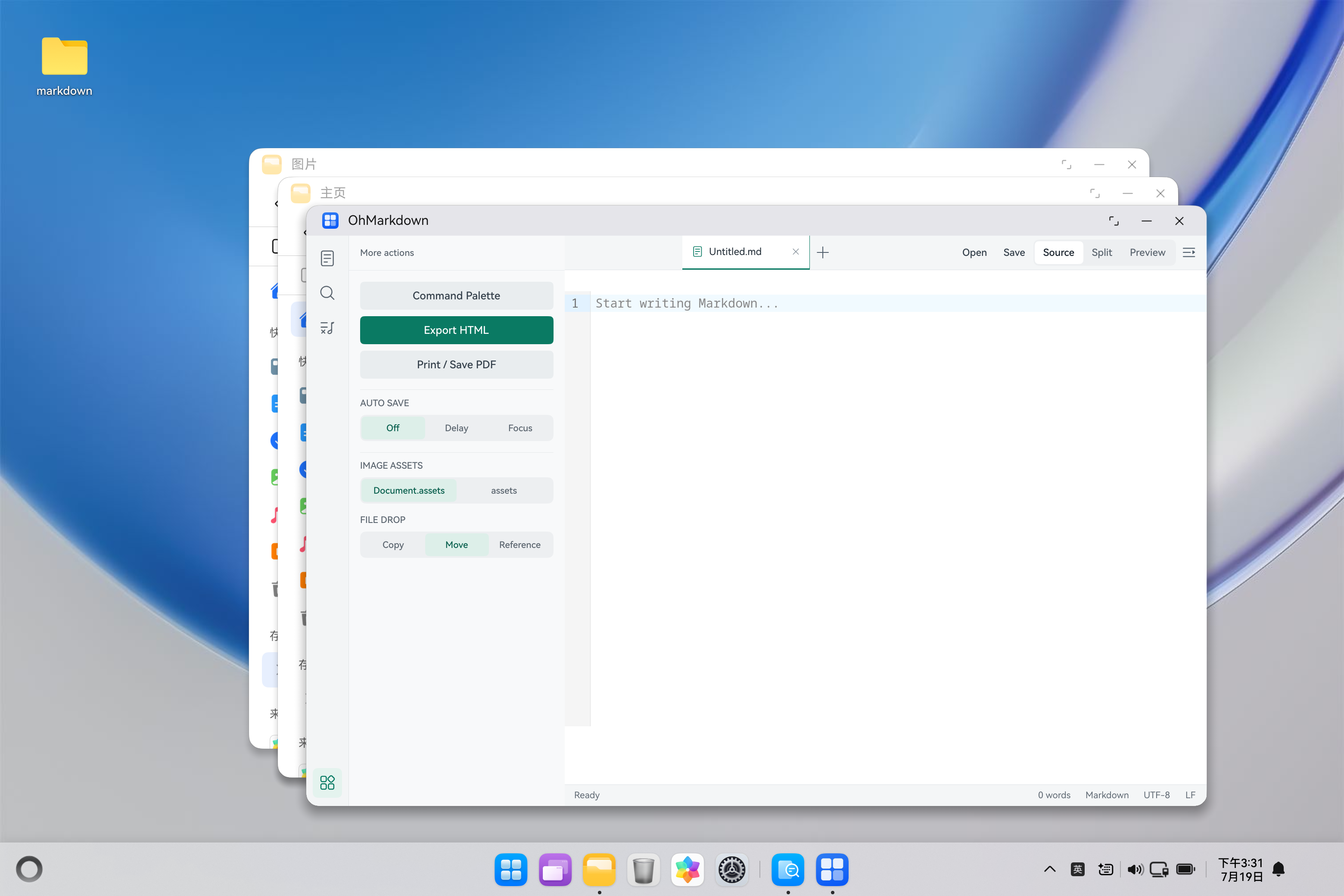Click the keyboard icon in tray

coord(1106,869)
